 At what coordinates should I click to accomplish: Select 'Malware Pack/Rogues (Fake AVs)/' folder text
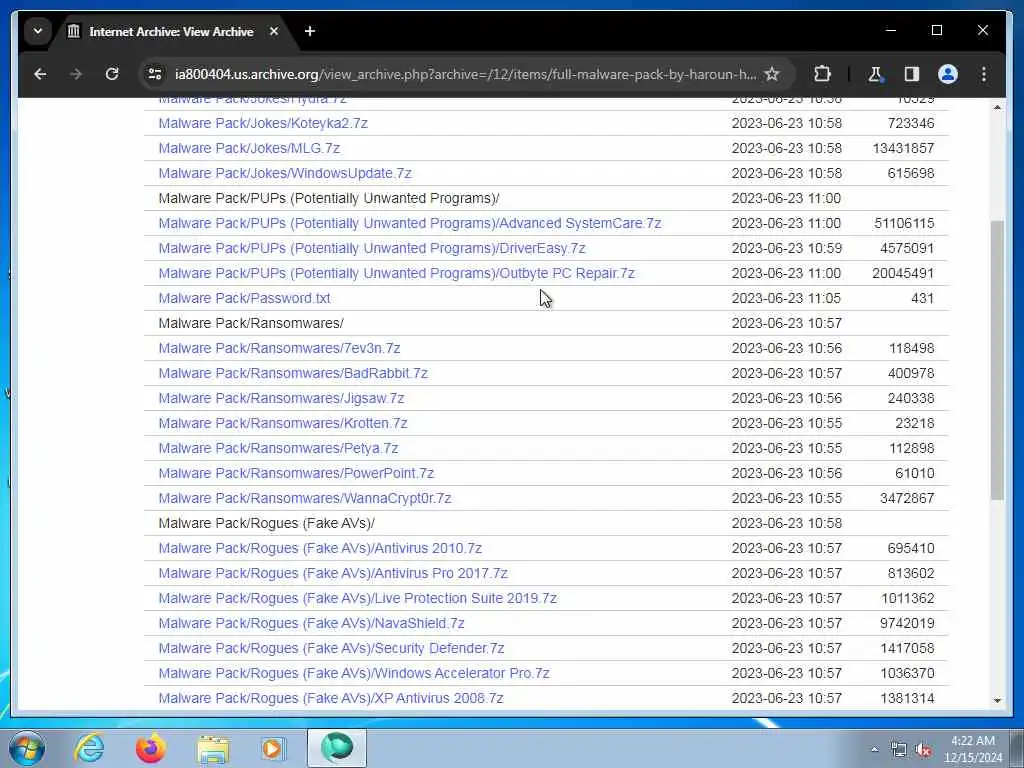point(266,523)
